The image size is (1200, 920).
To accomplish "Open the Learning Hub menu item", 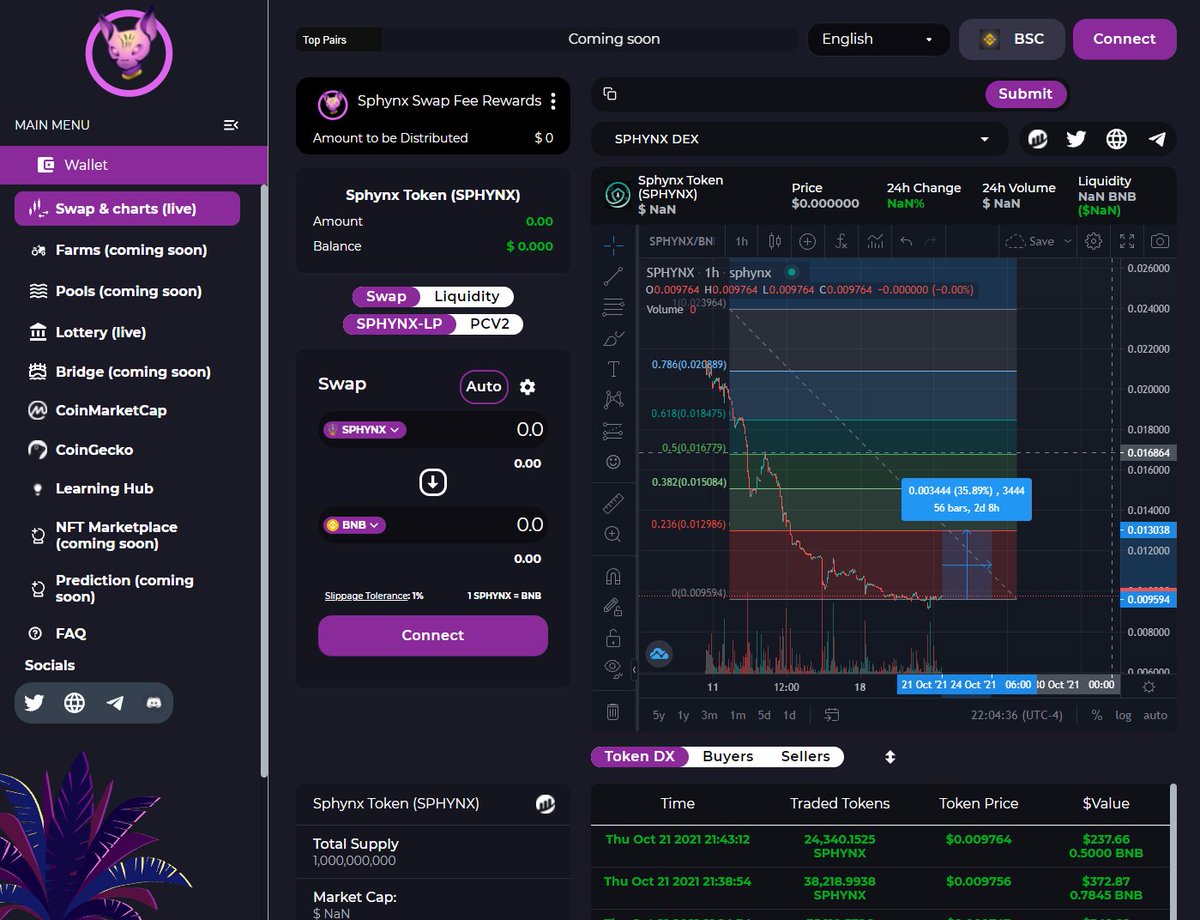I will [104, 489].
